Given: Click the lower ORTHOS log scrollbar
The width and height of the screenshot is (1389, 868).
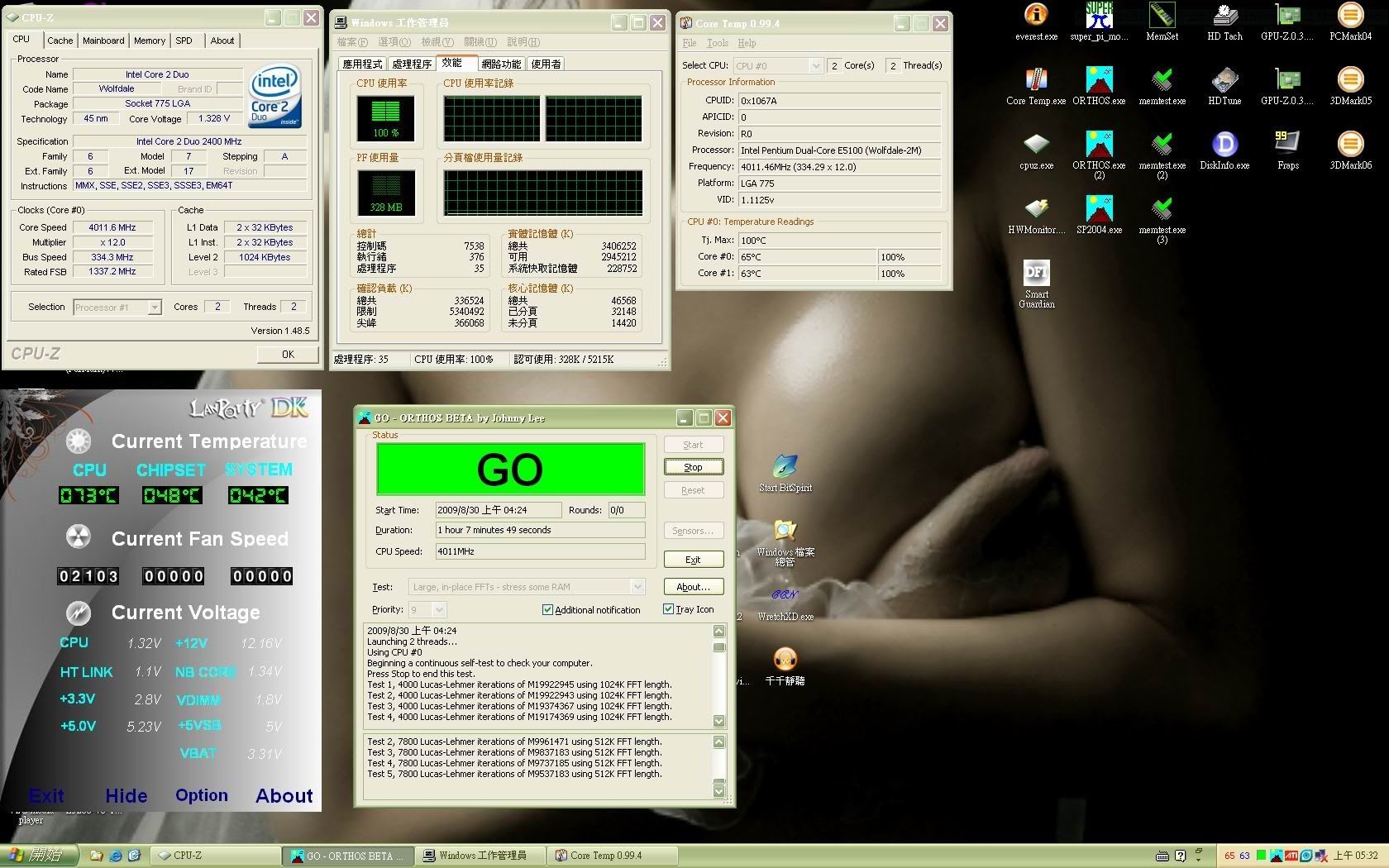Looking at the screenshot, I should tap(718, 766).
